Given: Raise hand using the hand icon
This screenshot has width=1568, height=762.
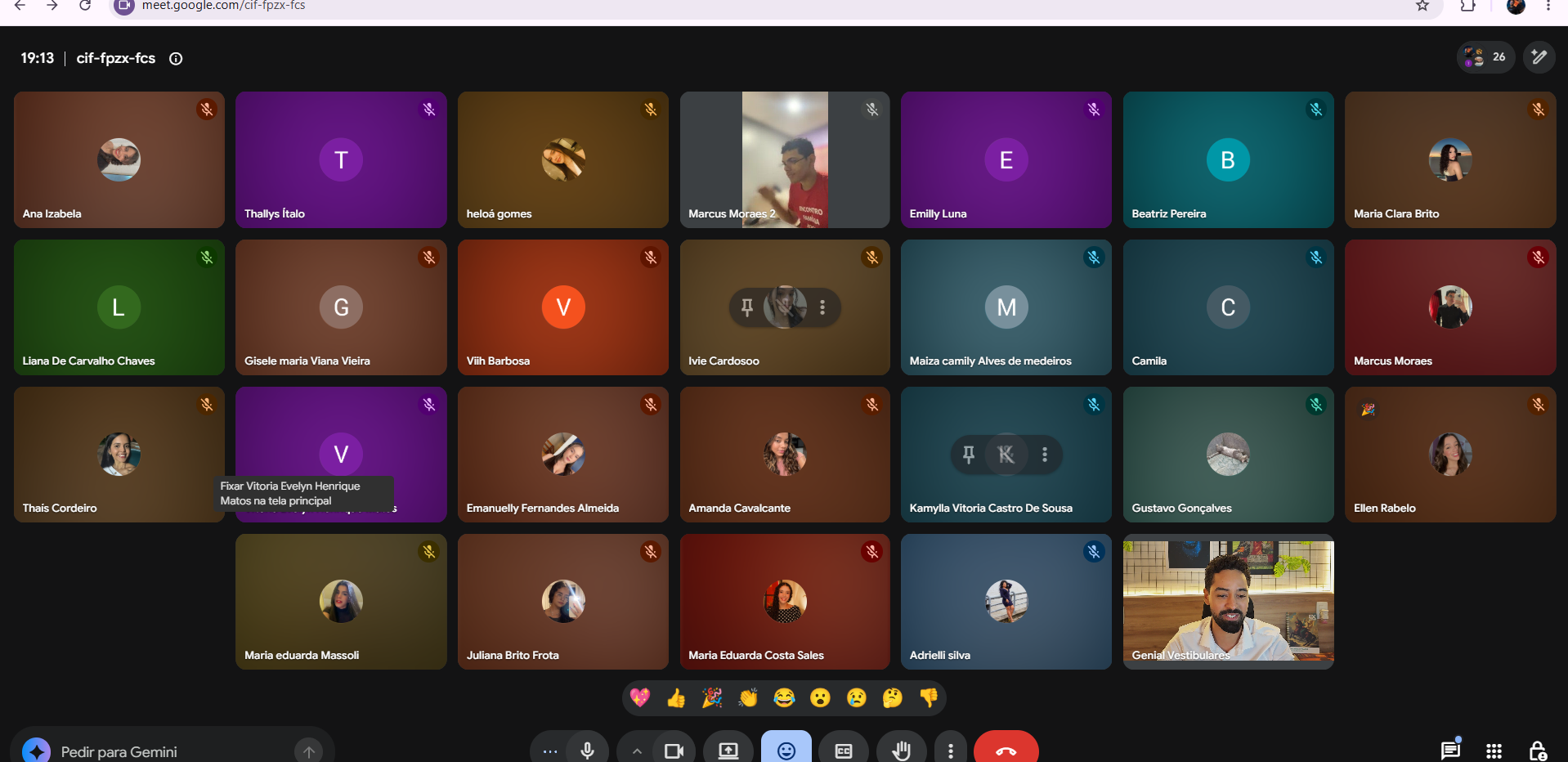Looking at the screenshot, I should pos(901,751).
